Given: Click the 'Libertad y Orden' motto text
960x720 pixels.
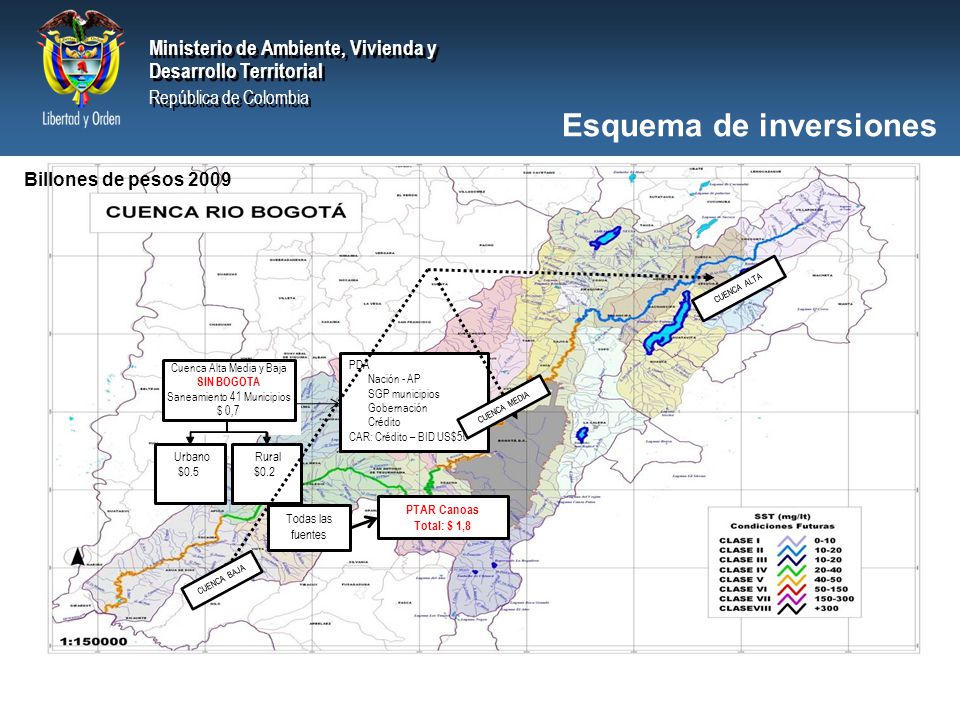Looking at the screenshot, I should [x=81, y=119].
